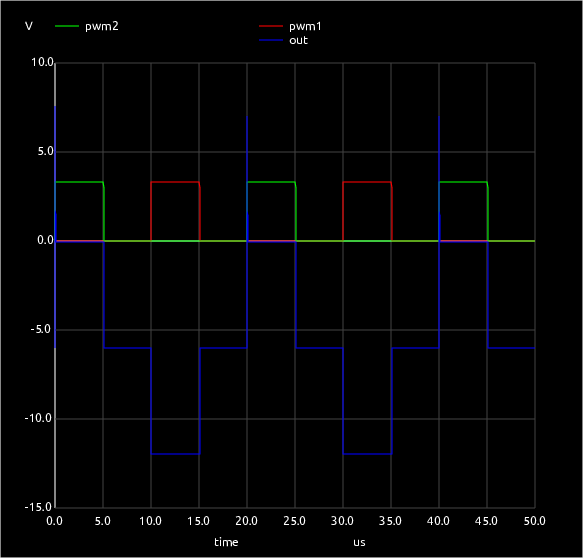Click the green pwm2 legend line
The width and height of the screenshot is (583, 558).
tap(67, 26)
